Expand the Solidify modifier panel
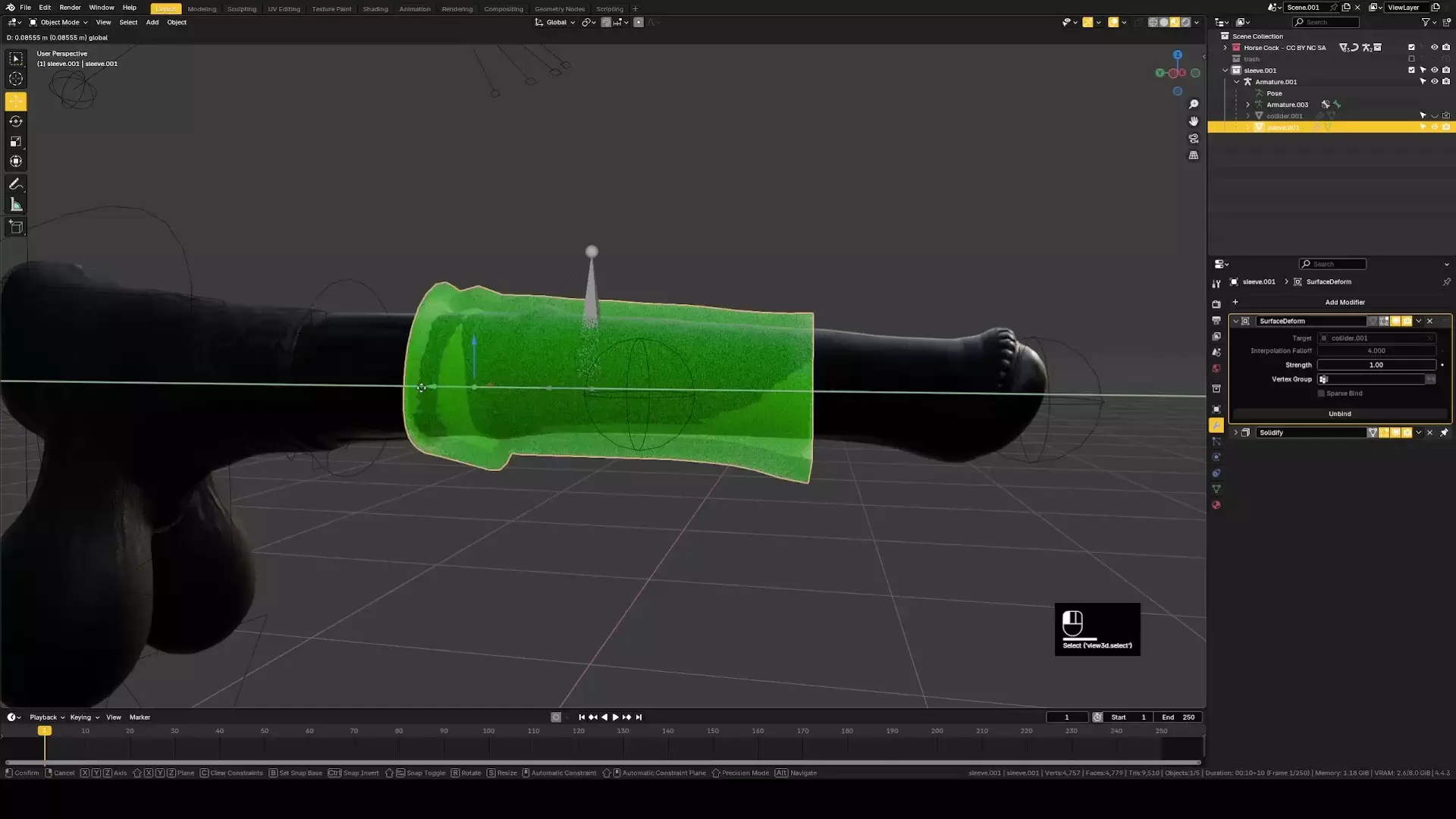The width and height of the screenshot is (1456, 819). coord(1235,433)
